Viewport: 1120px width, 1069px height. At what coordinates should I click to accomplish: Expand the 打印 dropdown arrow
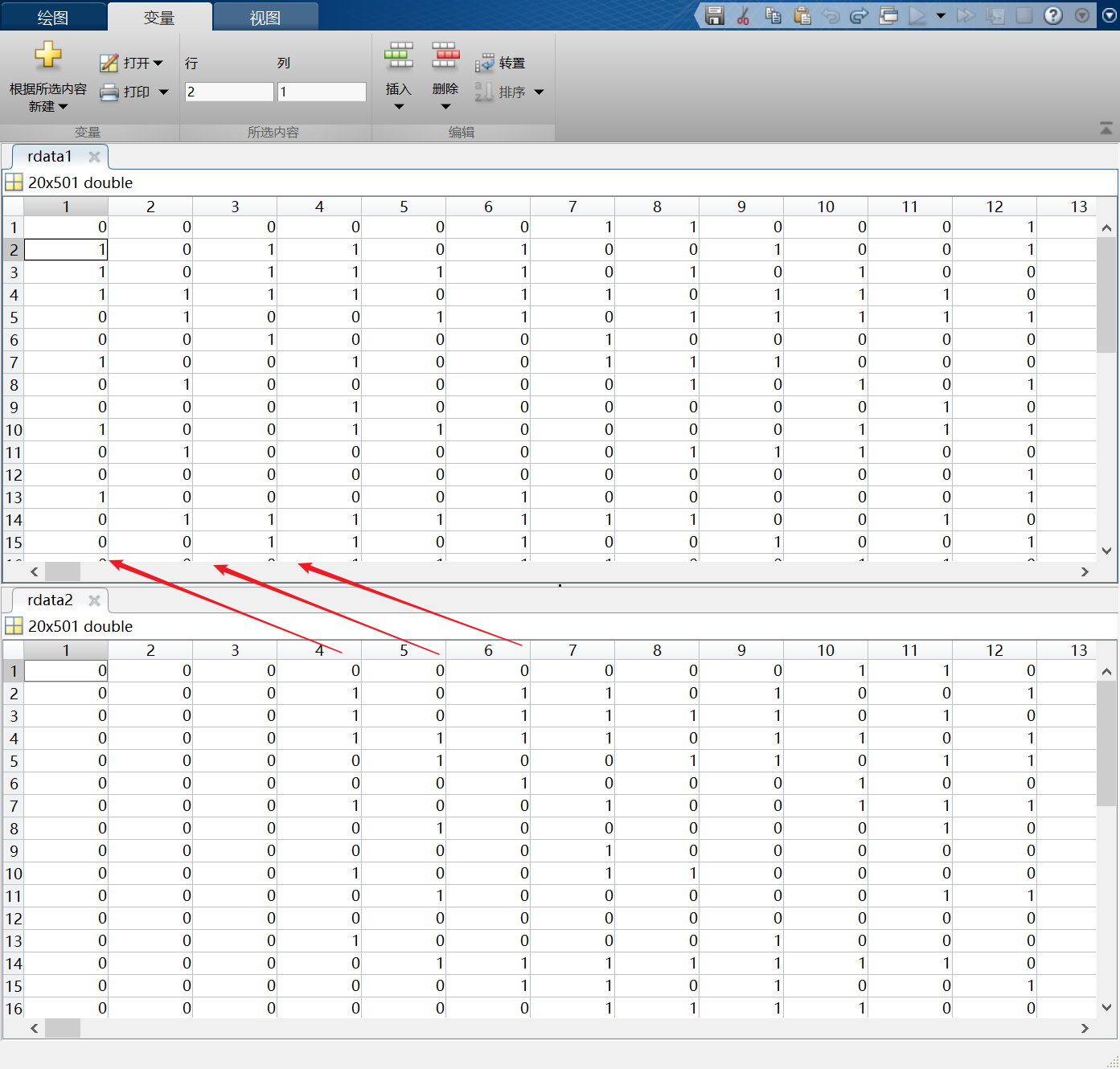tap(163, 92)
